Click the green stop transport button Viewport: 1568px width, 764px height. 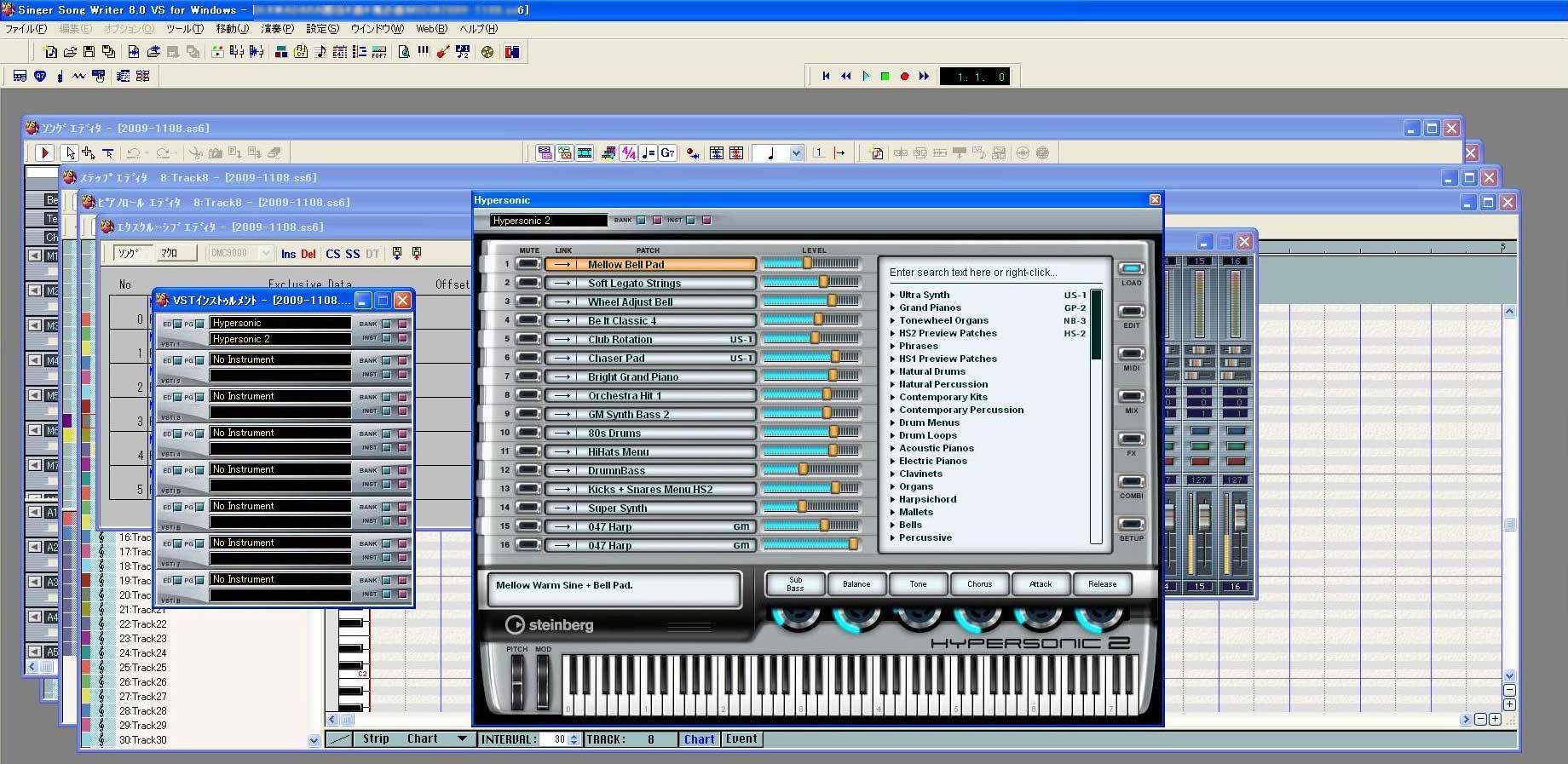click(885, 76)
